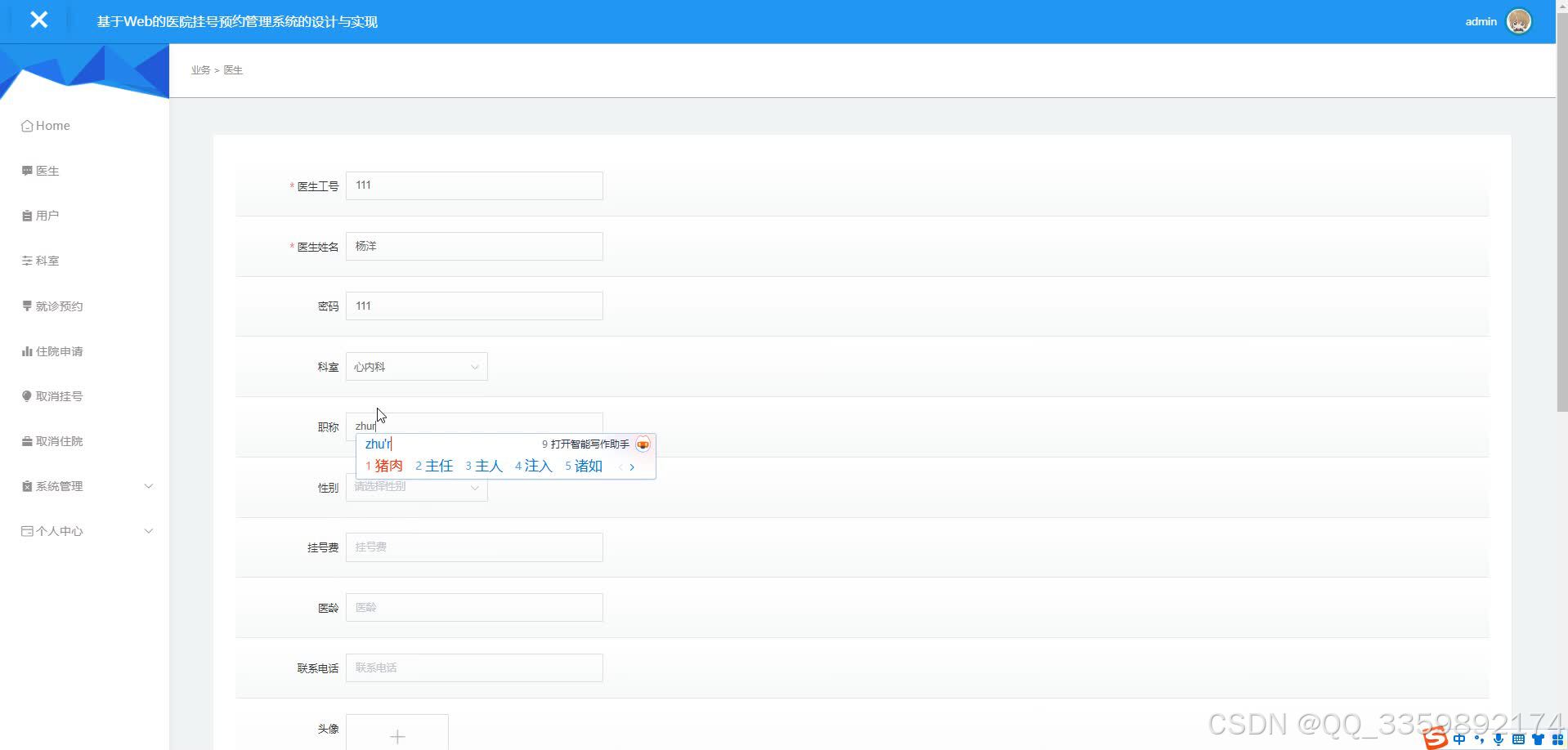Viewport: 1568px width, 750px height.
Task: Click the 系统管理 icon in sidebar
Action: [x=27, y=486]
